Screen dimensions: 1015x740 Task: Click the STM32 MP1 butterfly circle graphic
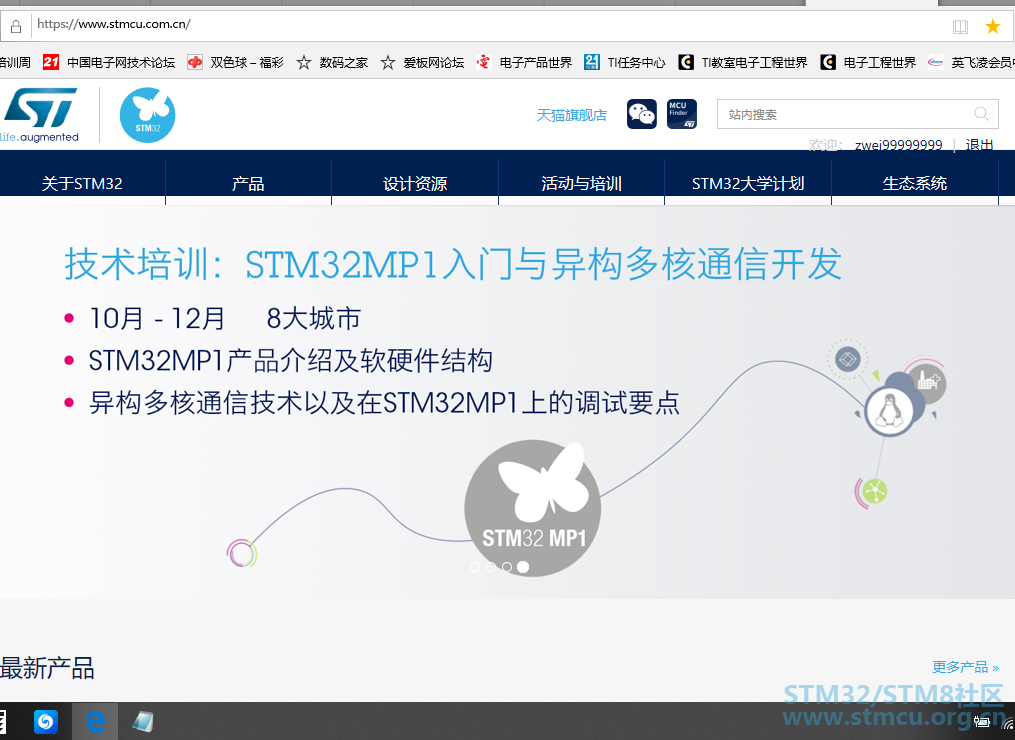pyautogui.click(x=533, y=508)
